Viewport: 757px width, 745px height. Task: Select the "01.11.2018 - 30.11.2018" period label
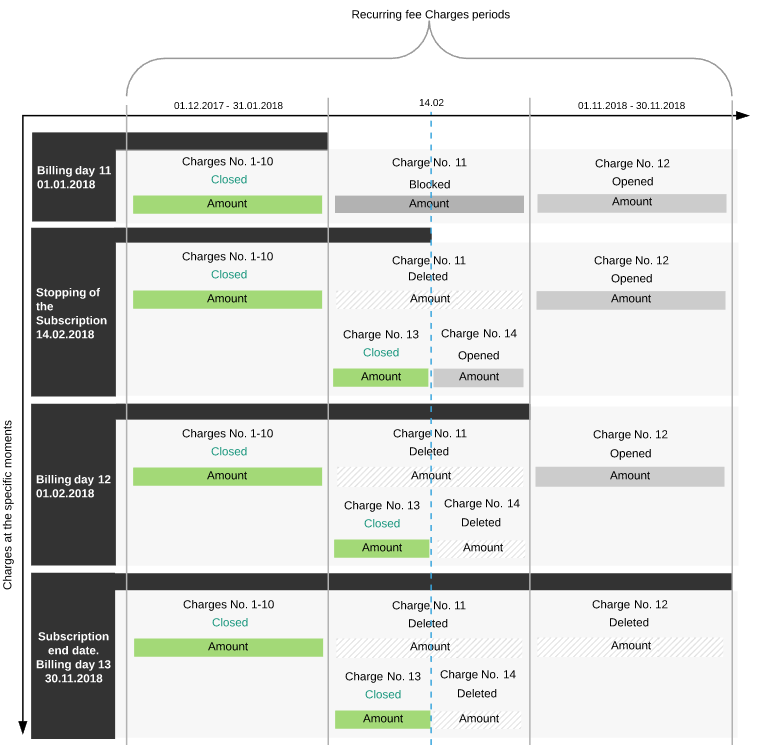(x=631, y=105)
